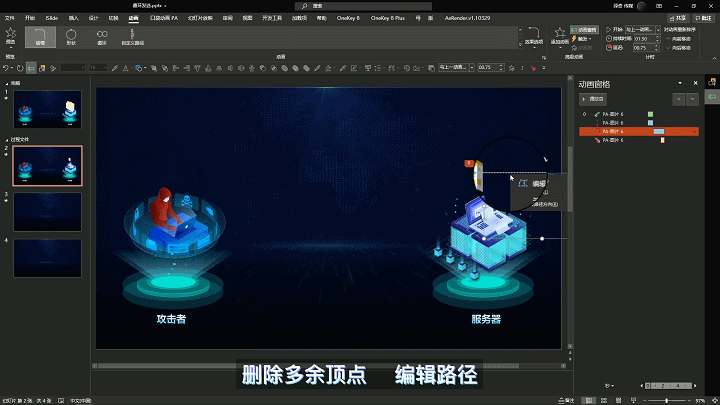This screenshot has width=720, height=405.
Task: Click green timing block of first animation
Action: (x=650, y=114)
